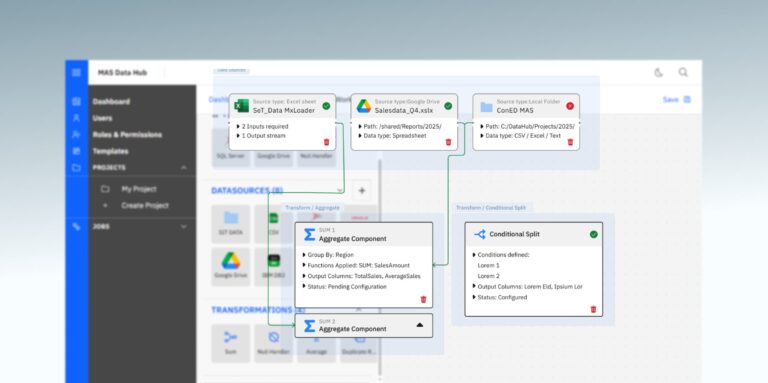Select the Google Drive datasource tile

pos(231,266)
